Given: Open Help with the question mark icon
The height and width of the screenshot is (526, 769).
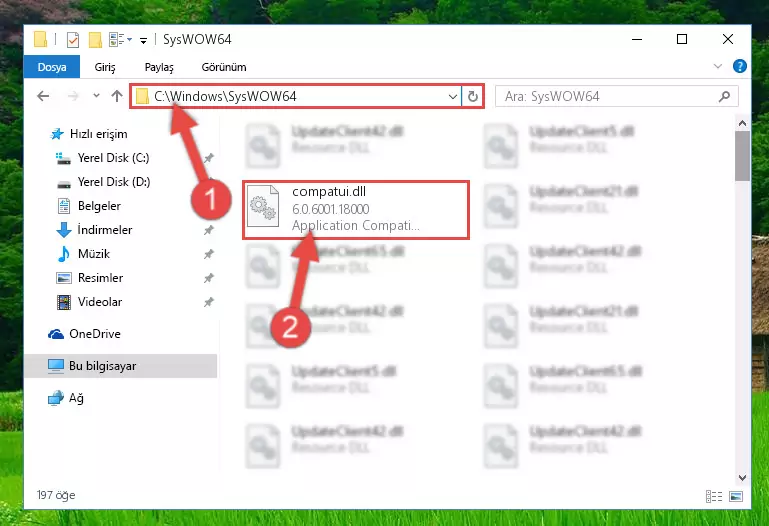Looking at the screenshot, I should (740, 66).
